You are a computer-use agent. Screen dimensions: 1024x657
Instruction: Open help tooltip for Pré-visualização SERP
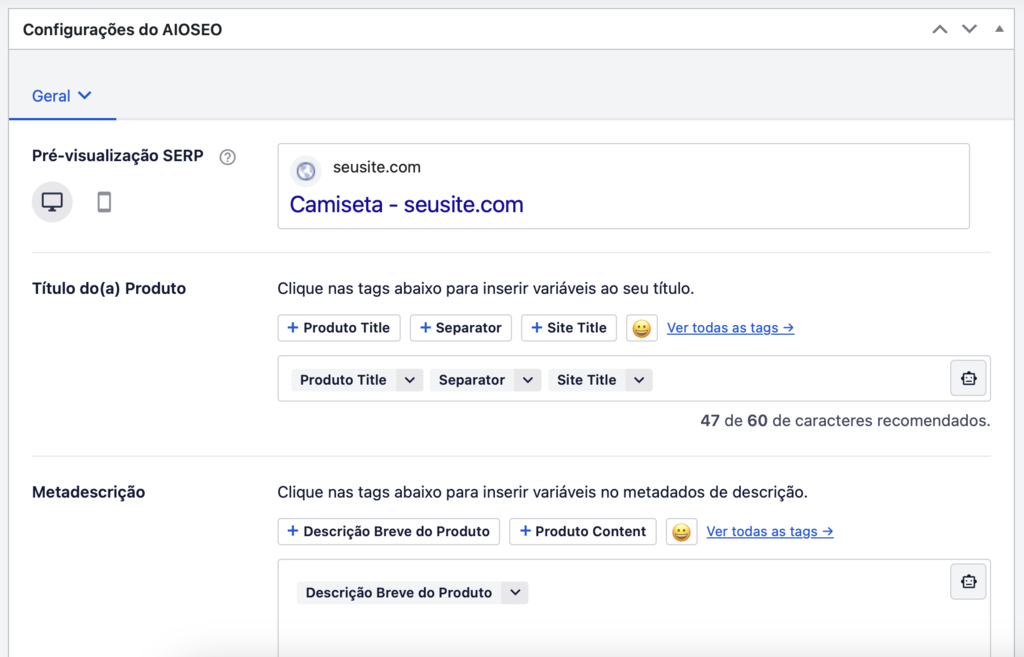click(226, 156)
